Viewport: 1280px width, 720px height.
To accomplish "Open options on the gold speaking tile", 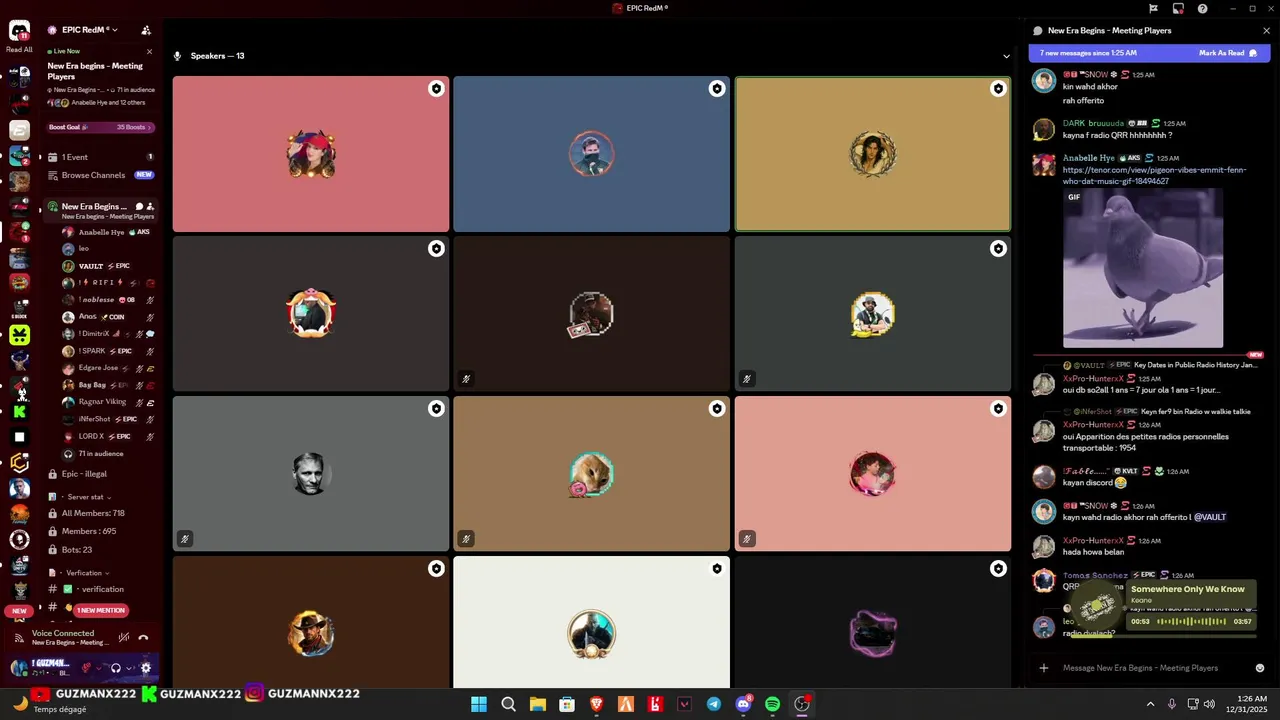I will [998, 89].
